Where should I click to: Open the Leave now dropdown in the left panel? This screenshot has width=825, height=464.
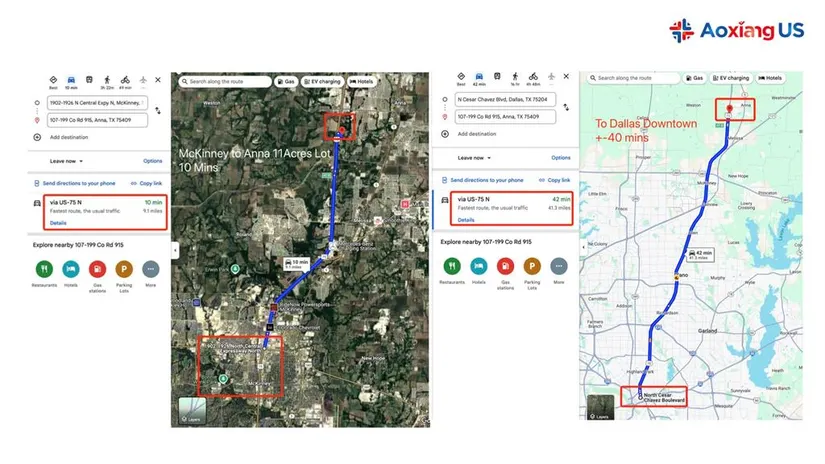[x=67, y=160]
